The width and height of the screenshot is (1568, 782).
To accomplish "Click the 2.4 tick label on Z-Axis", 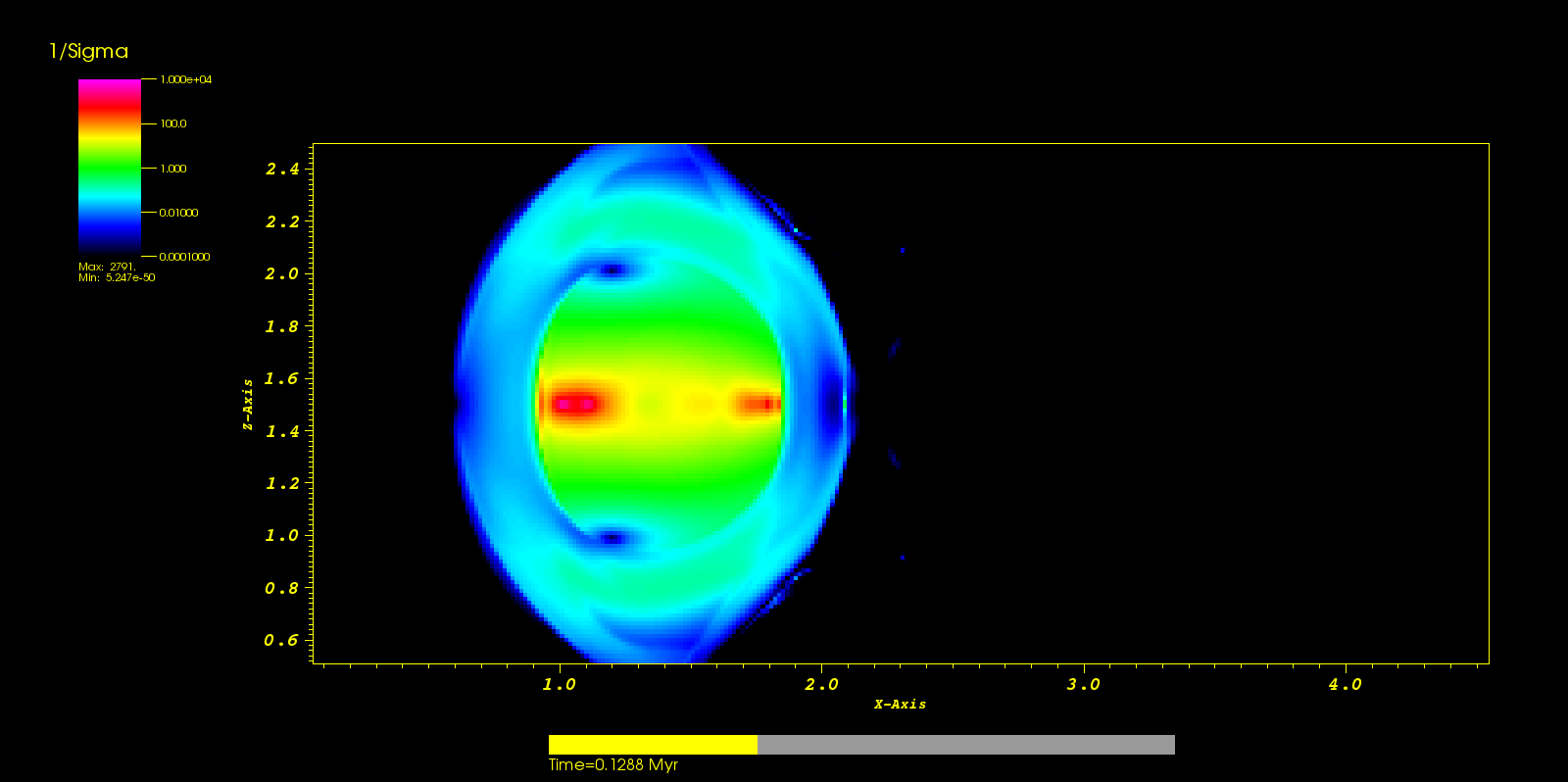I will tap(282, 169).
